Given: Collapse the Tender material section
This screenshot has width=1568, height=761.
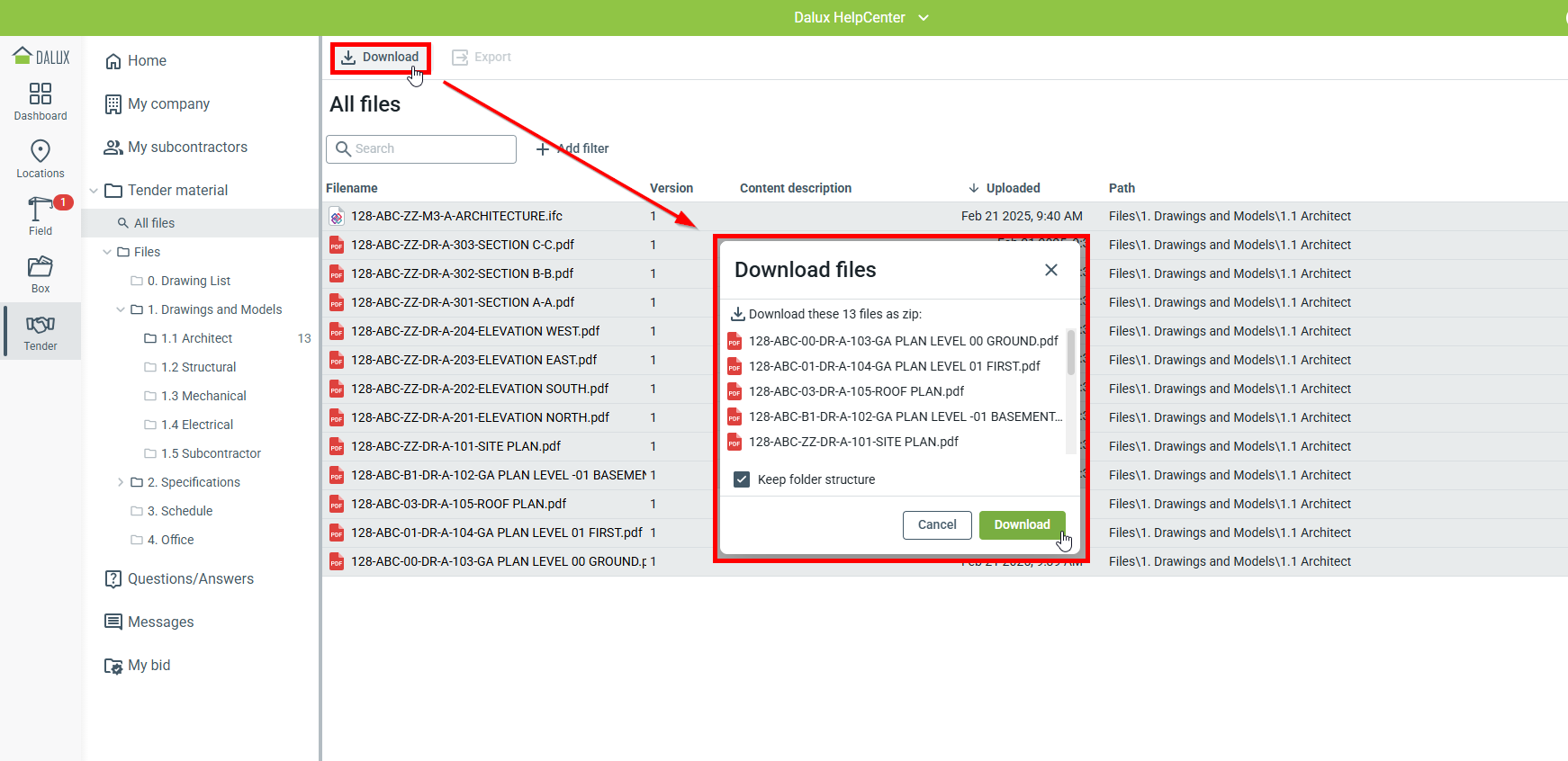Looking at the screenshot, I should pyautogui.click(x=94, y=191).
